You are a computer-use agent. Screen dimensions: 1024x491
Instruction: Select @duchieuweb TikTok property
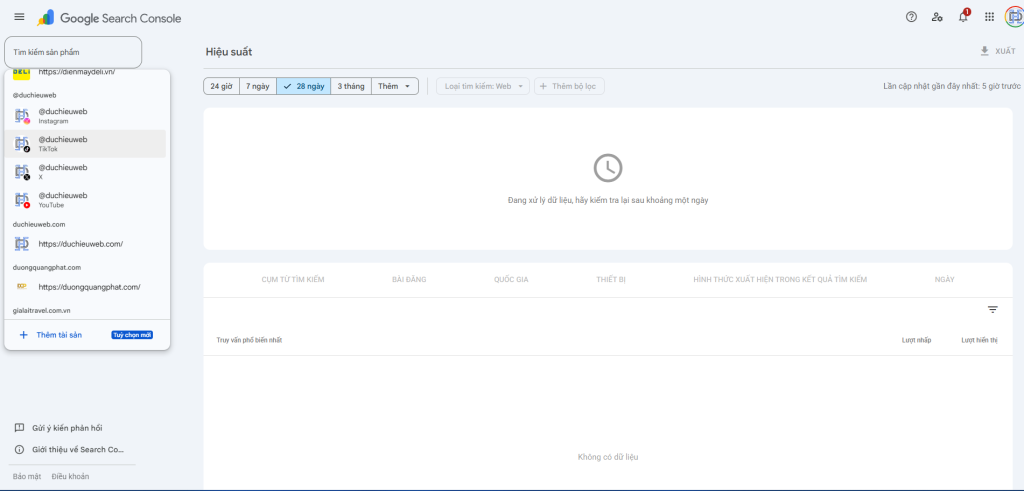(x=85, y=144)
